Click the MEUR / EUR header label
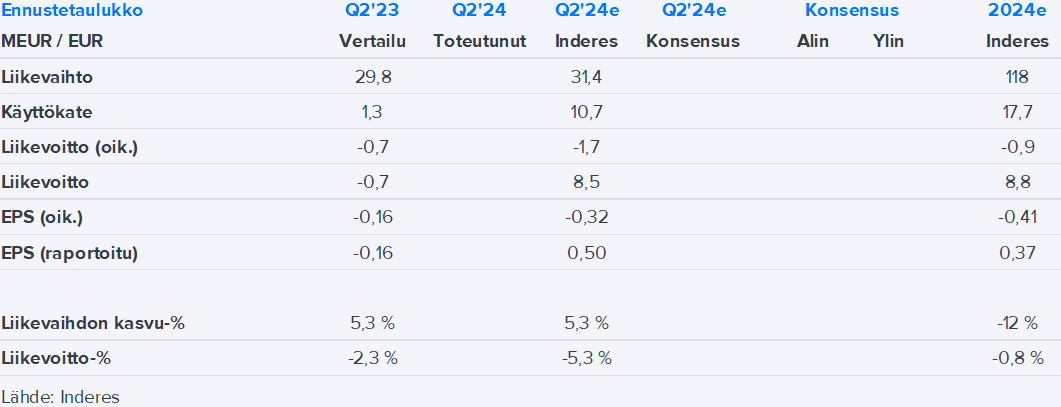 [x=51, y=41]
